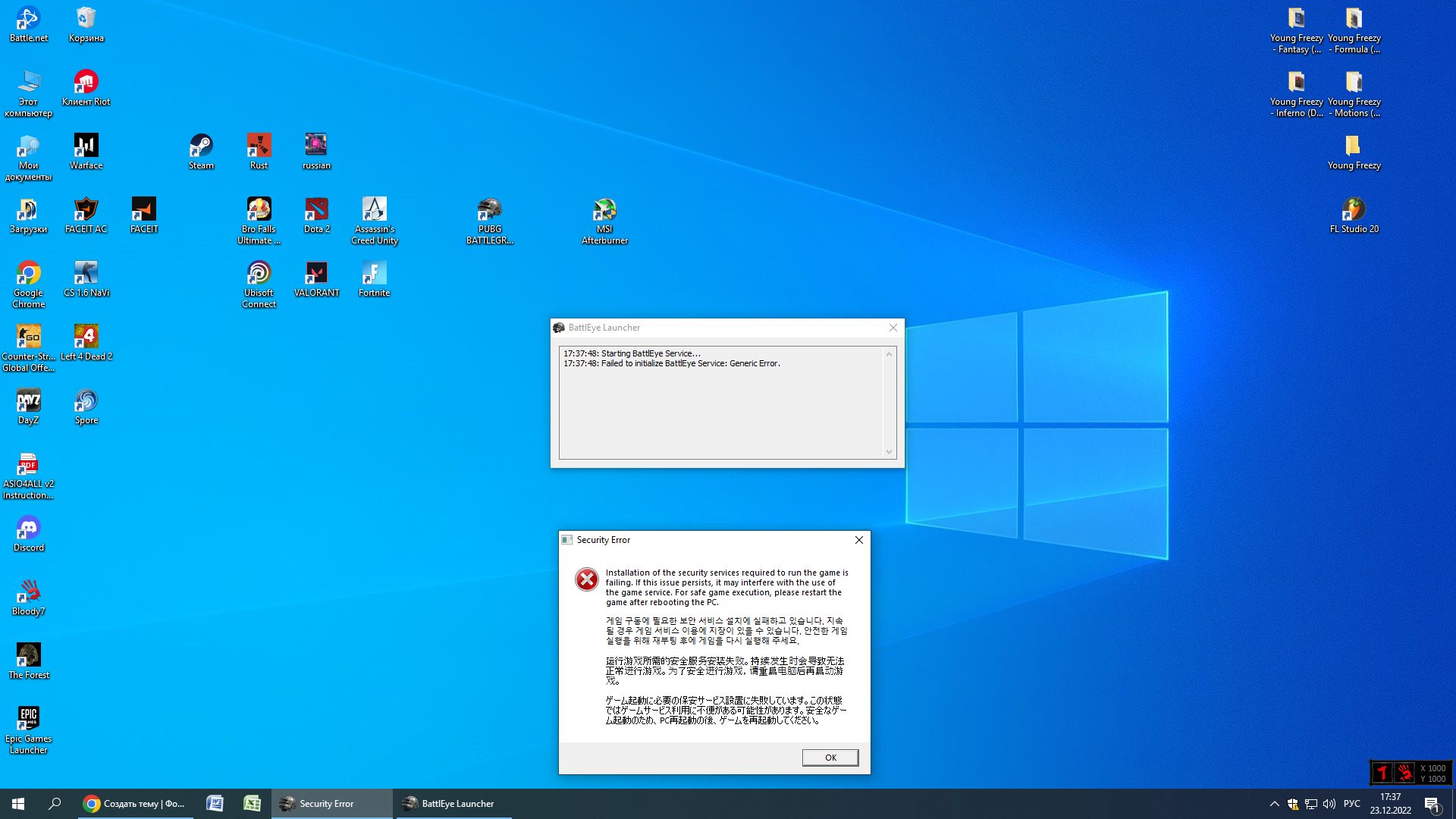Select the Epic Games Launcher icon
Screen dimensions: 1456x819
click(x=29, y=730)
